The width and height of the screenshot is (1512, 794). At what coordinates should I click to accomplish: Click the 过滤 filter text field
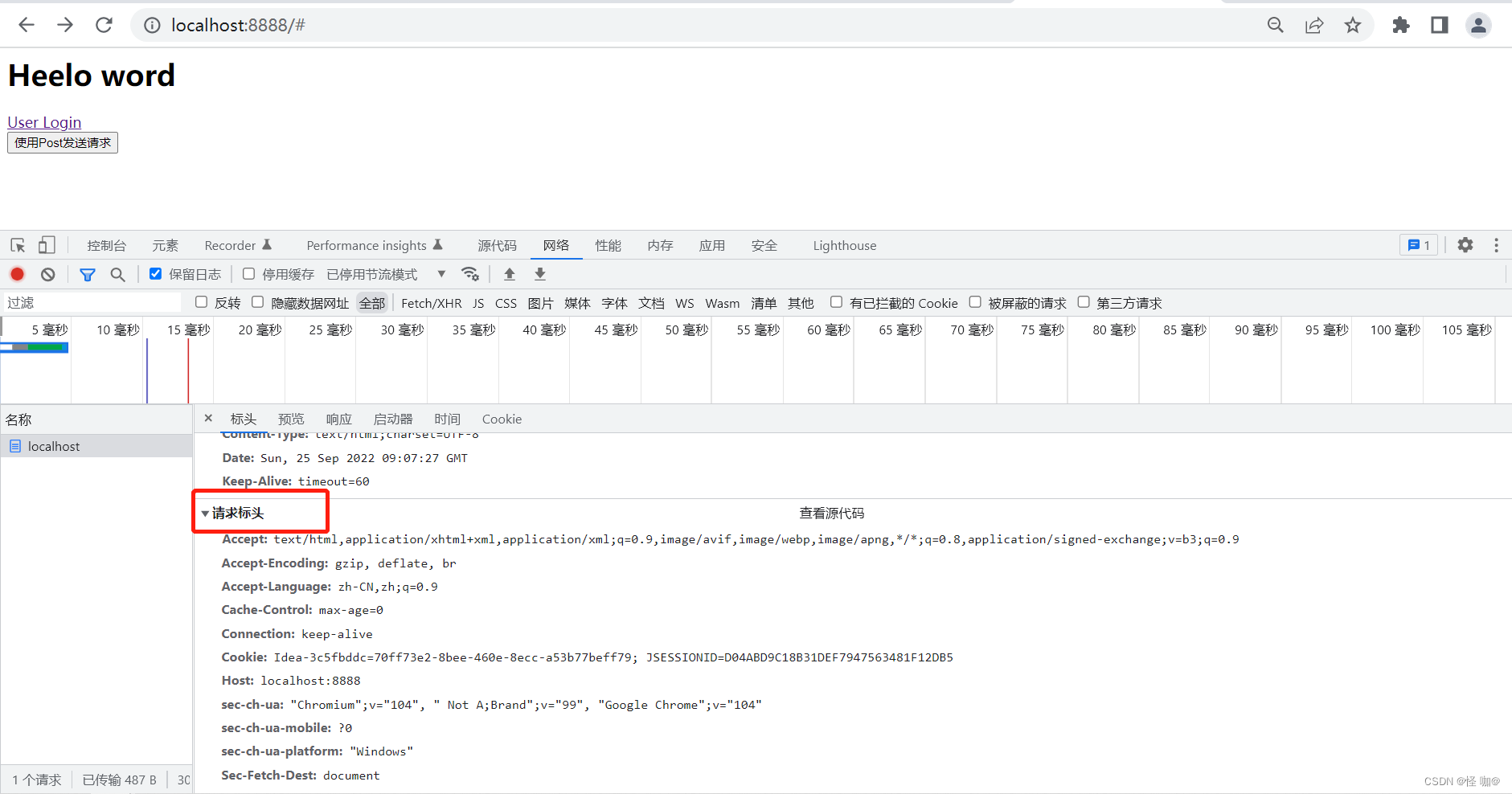(x=92, y=302)
